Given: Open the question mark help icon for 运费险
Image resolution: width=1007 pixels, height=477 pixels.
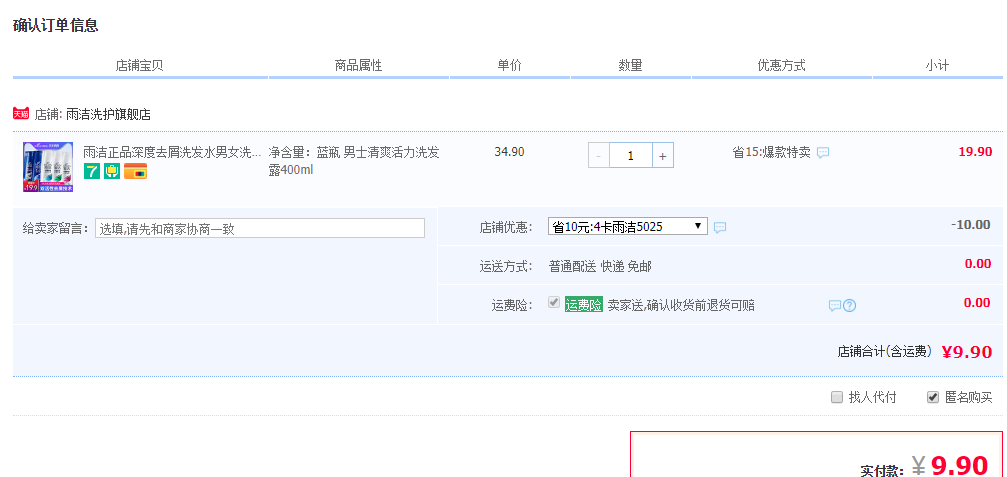Looking at the screenshot, I should pyautogui.click(x=850, y=306).
